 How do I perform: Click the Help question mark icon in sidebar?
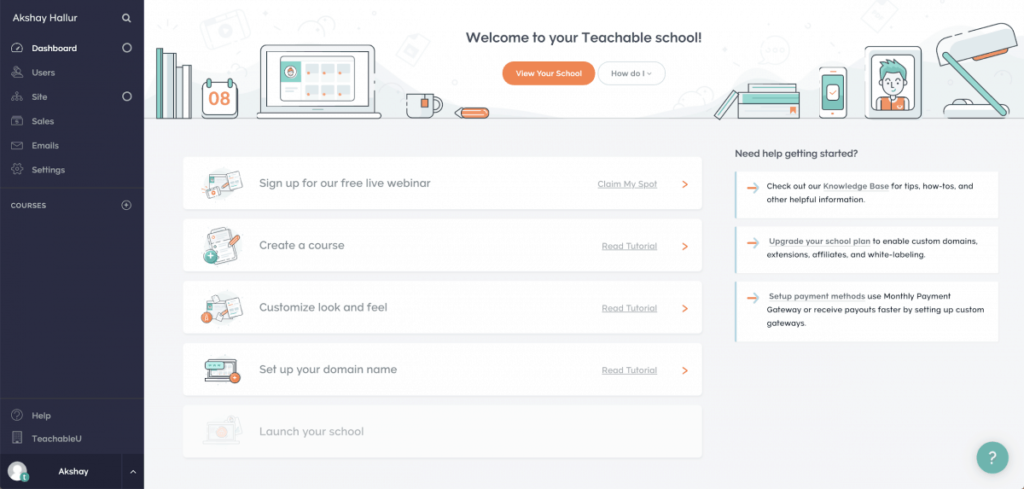18,415
